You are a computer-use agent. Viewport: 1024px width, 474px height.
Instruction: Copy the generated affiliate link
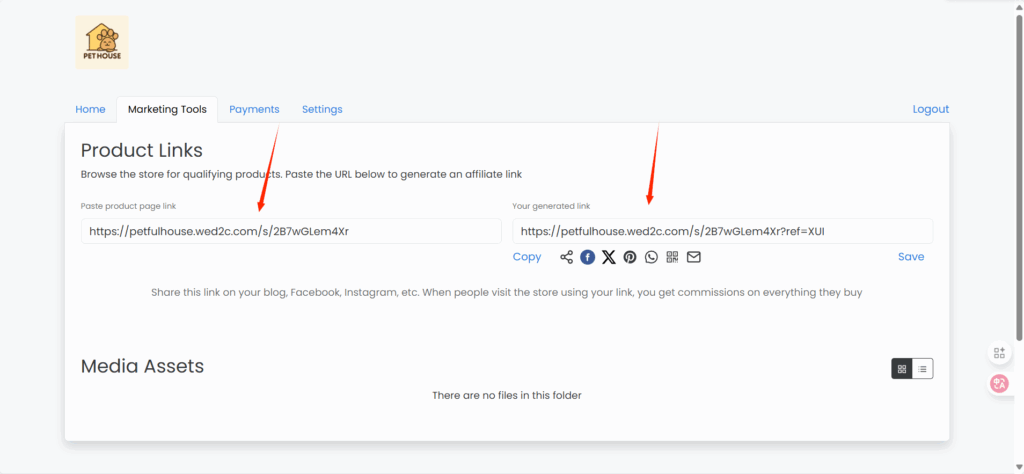click(527, 257)
